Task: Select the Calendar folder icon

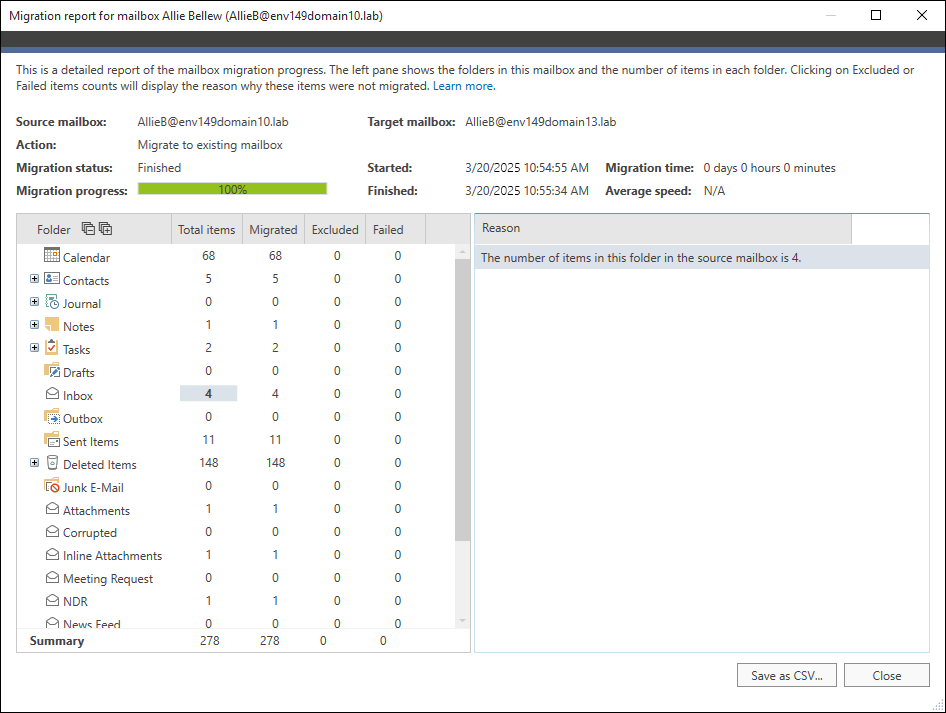Action: pos(52,257)
